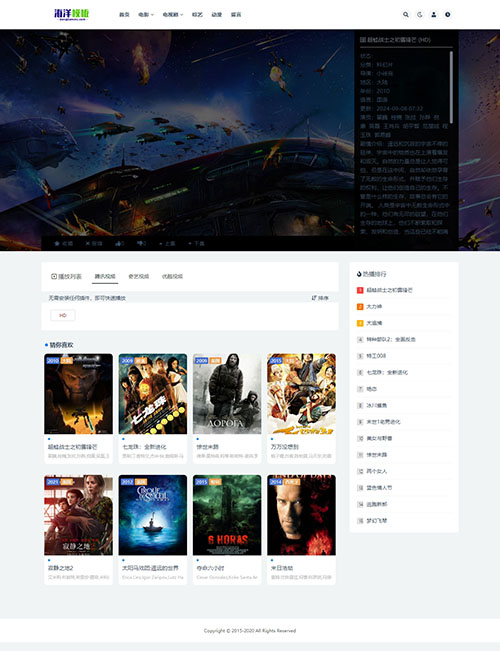Open the 七龙珠 movie poster thumbnail
The image size is (500, 651).
pyautogui.click(x=153, y=394)
